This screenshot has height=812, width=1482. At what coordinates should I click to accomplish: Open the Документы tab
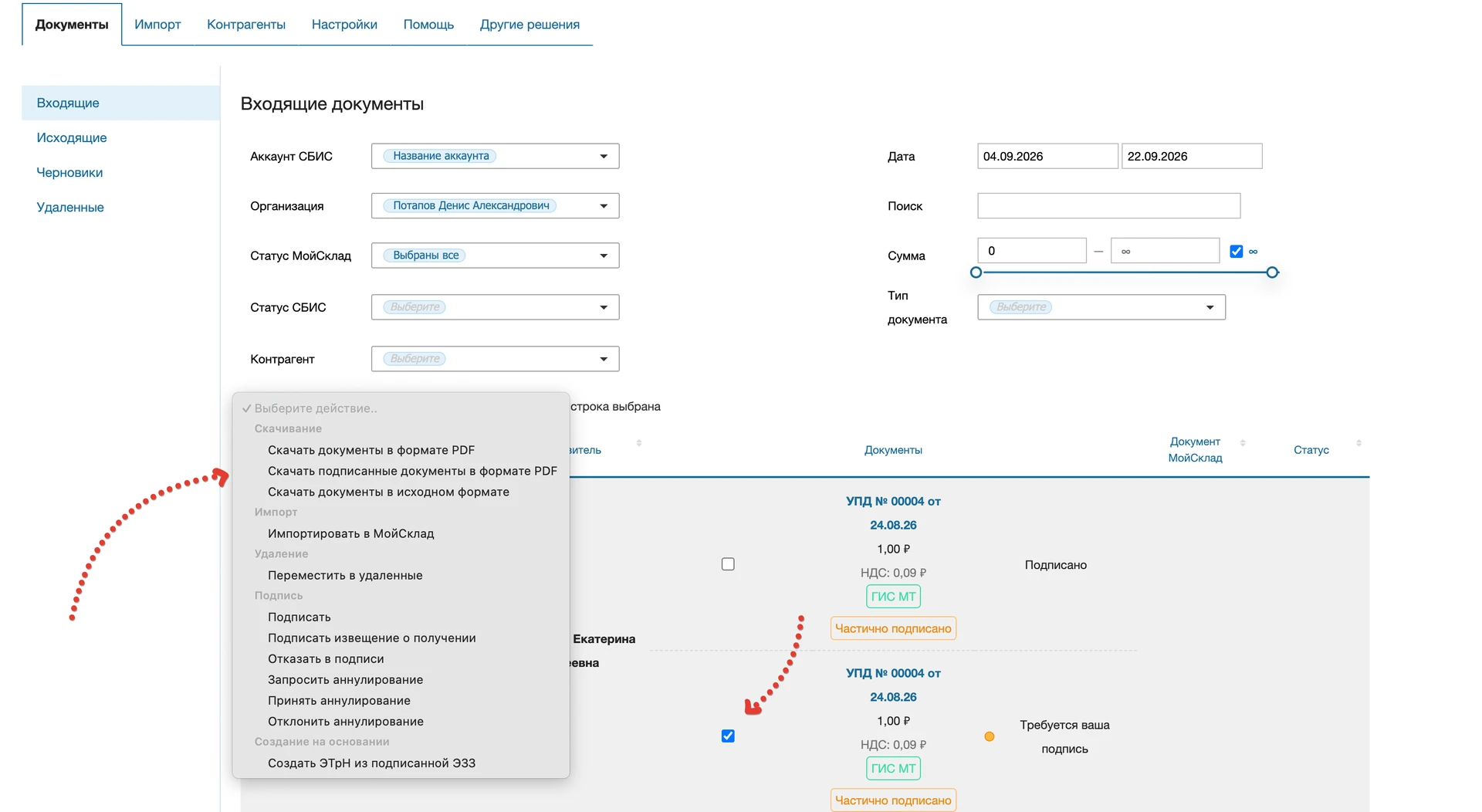pos(72,25)
